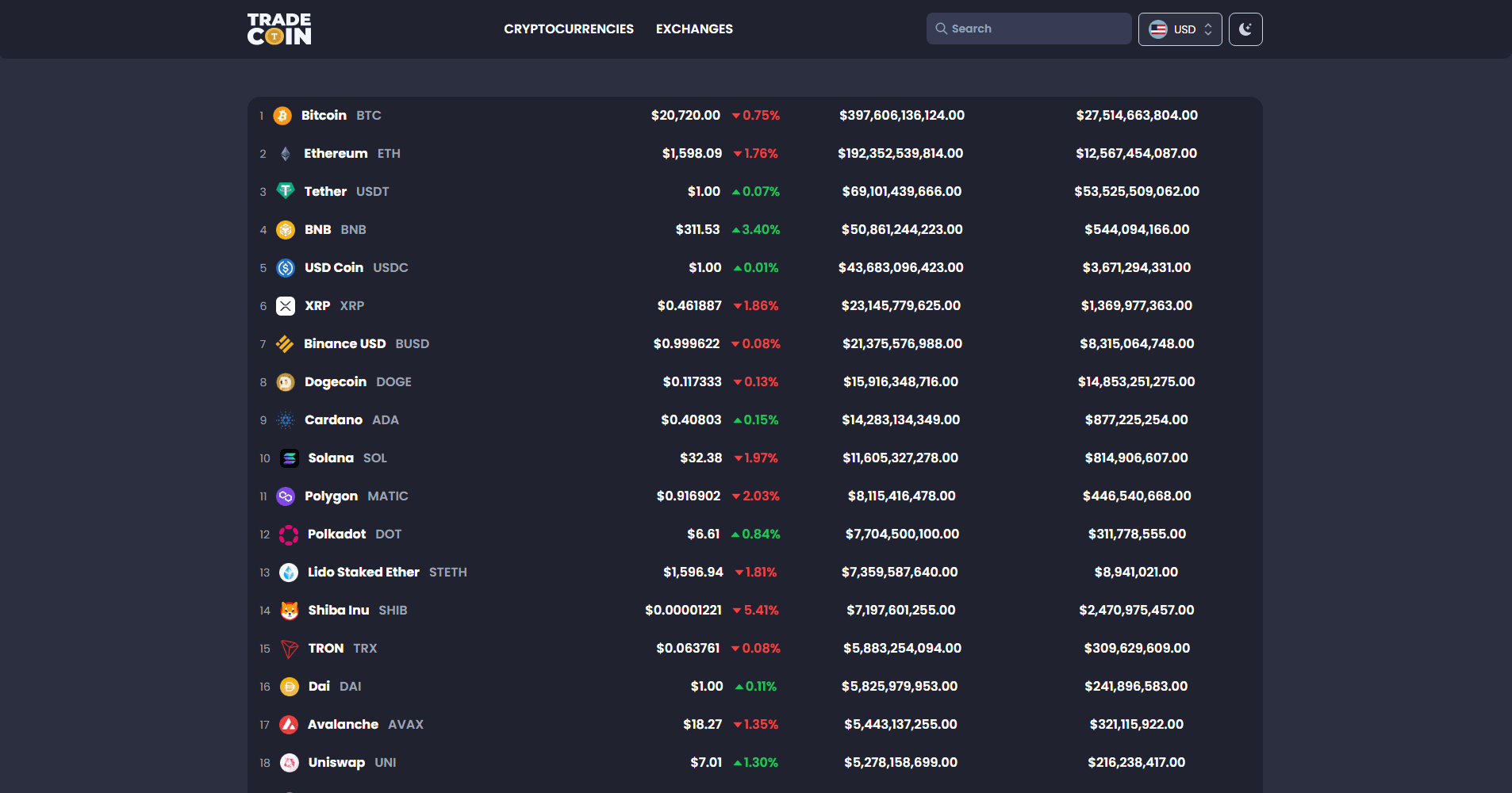Select Dogecoin volume $14,853,251,275.00
1512x793 pixels.
(1136, 381)
